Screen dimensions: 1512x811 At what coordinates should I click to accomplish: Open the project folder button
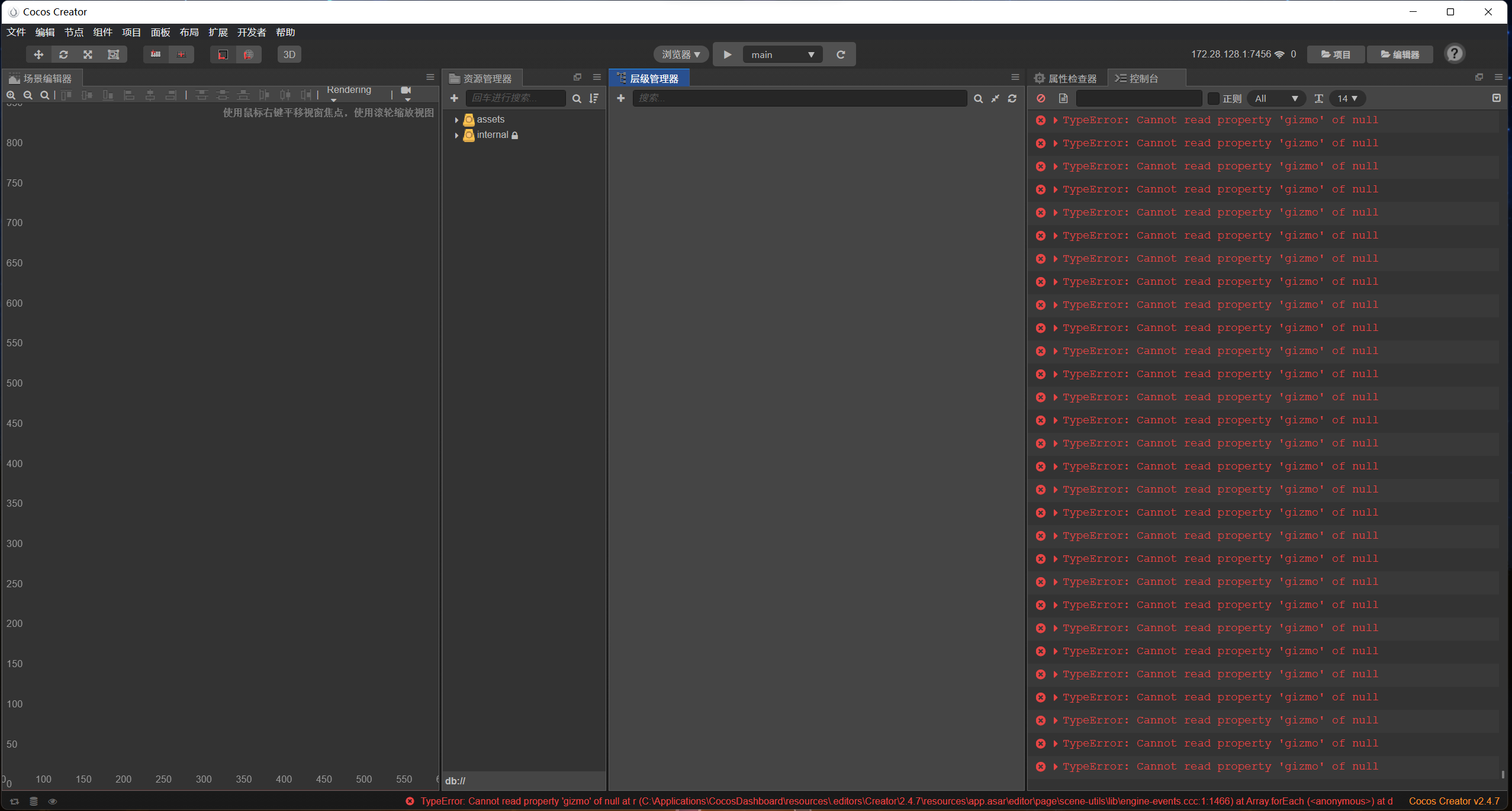(x=1336, y=54)
